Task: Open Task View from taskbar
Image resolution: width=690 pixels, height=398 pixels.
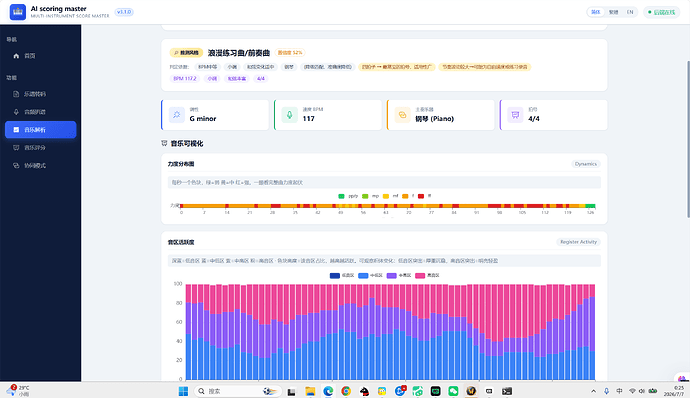Action: [291, 391]
